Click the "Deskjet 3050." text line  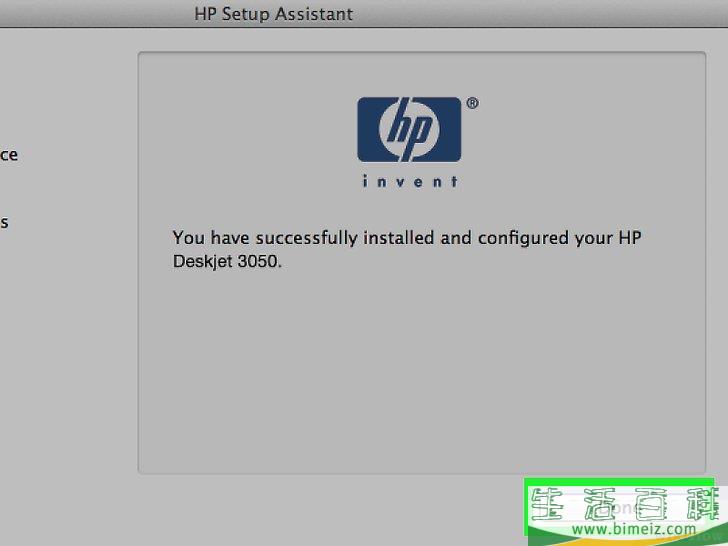tap(227, 261)
